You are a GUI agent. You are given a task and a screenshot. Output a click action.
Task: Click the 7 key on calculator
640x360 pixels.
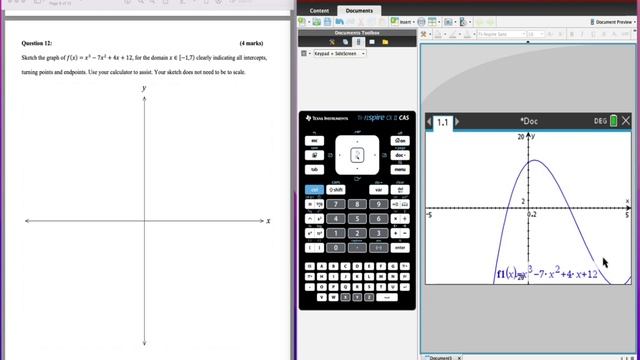336,204
